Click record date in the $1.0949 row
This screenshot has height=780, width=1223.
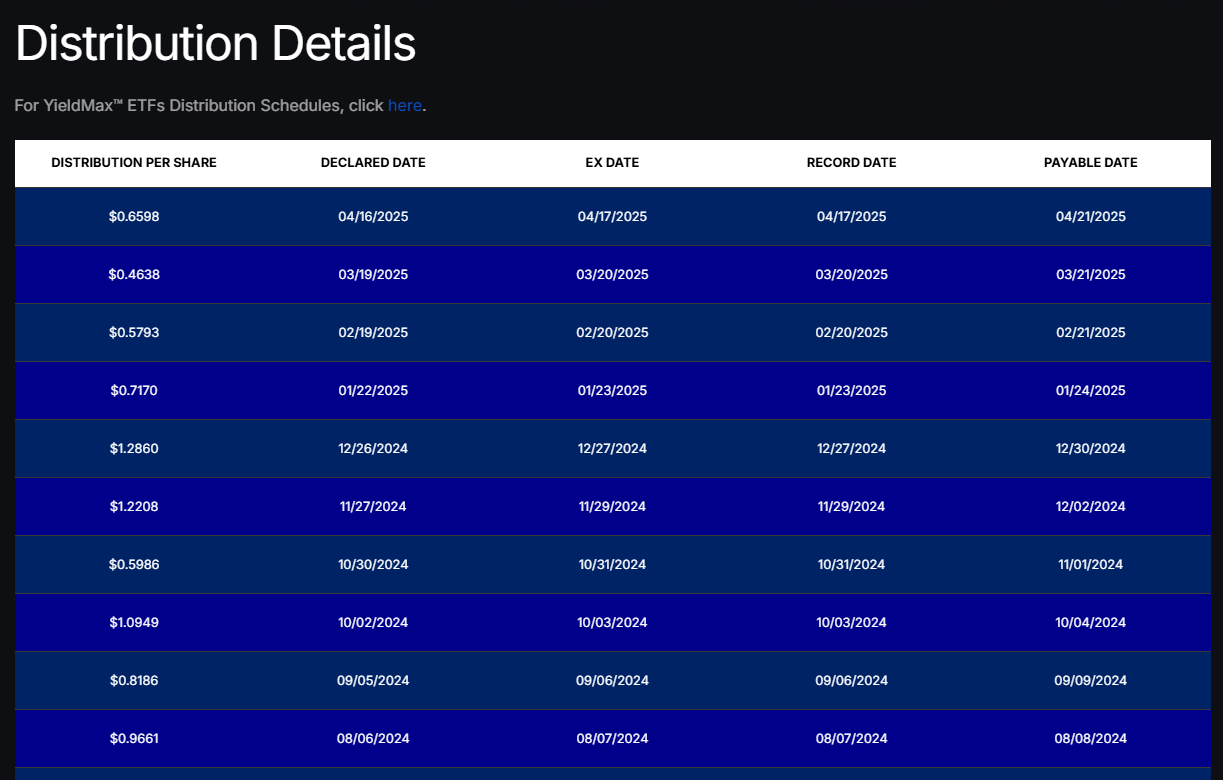(x=852, y=622)
